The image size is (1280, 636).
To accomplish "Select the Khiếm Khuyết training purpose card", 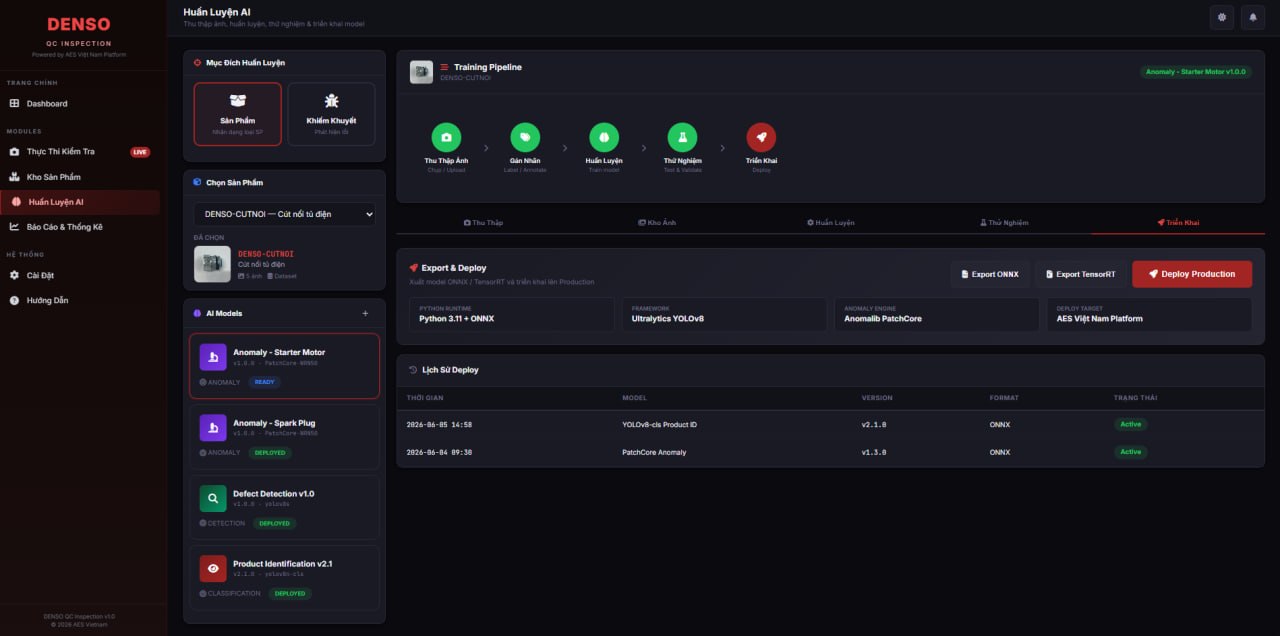I will coord(331,114).
